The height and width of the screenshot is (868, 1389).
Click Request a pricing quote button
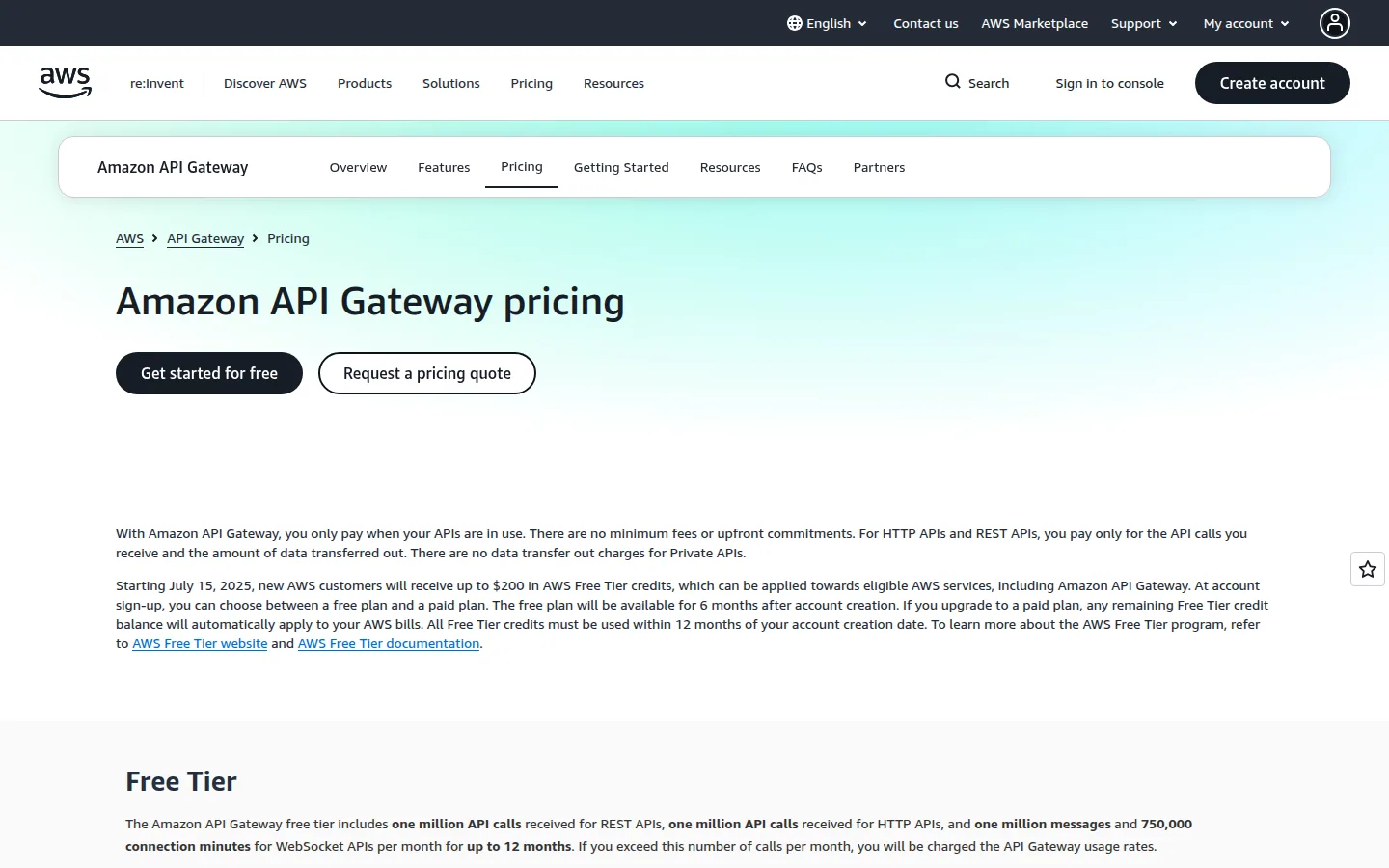pyautogui.click(x=427, y=373)
